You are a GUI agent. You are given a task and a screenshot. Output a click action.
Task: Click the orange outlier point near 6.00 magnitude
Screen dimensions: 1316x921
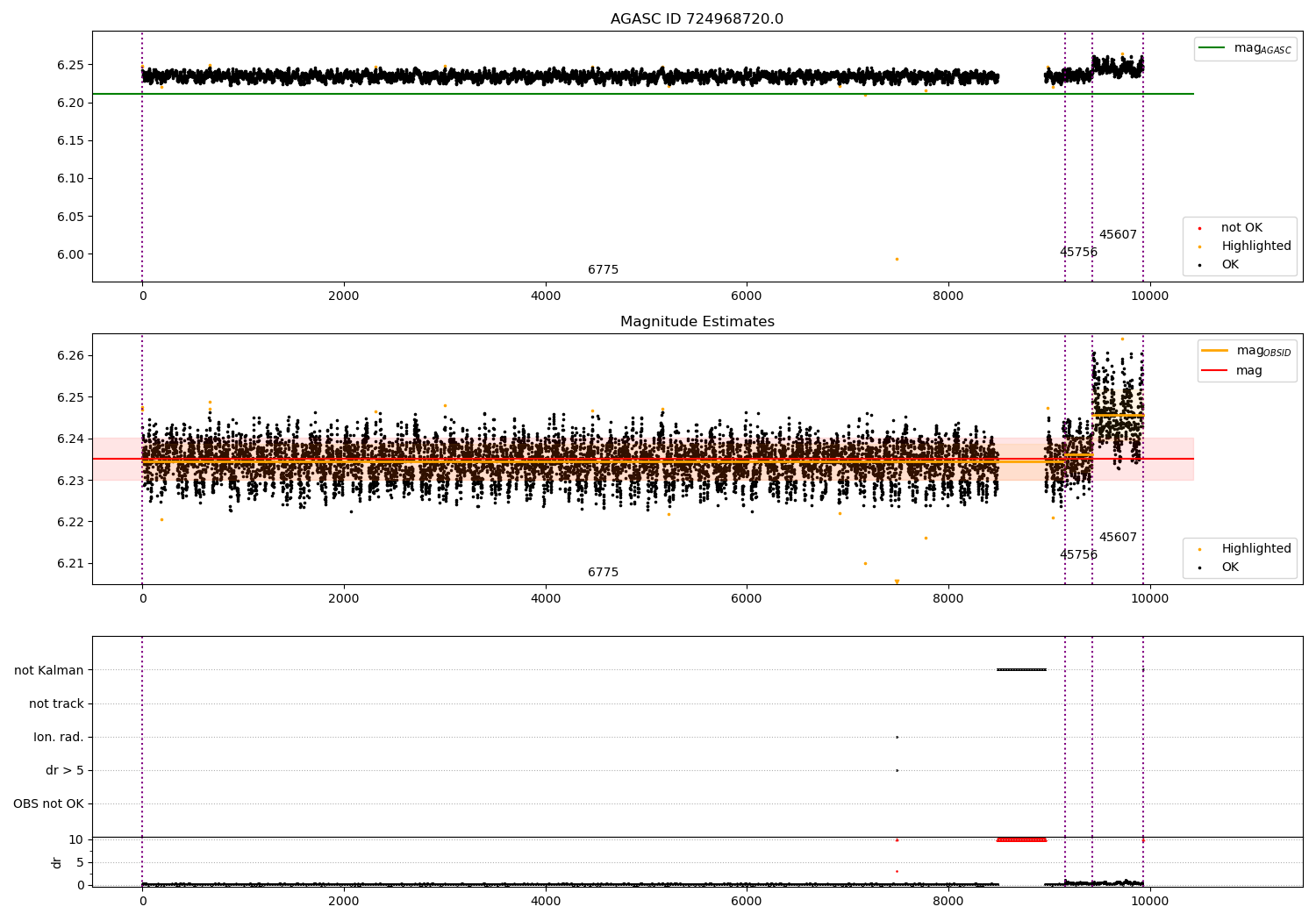point(897,259)
